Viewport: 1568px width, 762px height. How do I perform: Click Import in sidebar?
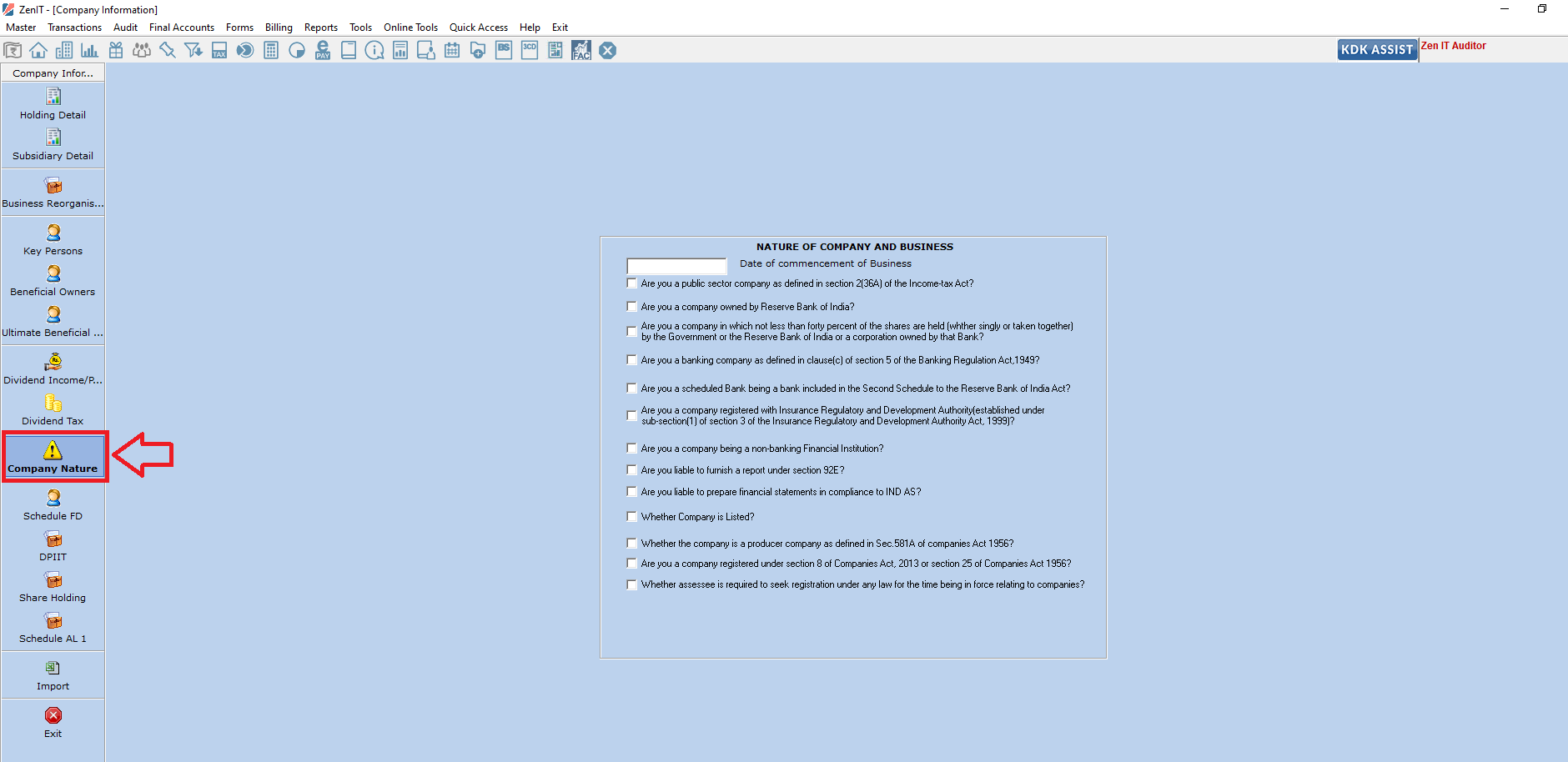(x=53, y=675)
